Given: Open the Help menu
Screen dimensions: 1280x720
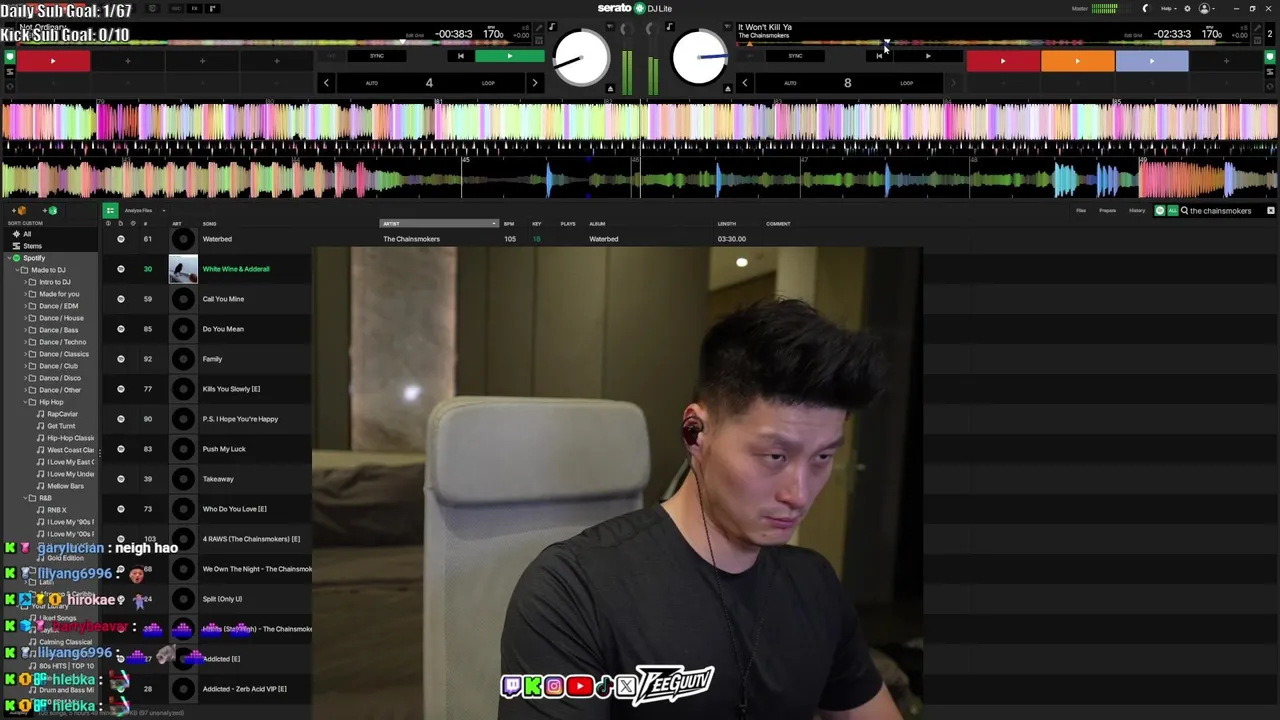Looking at the screenshot, I should point(1168,9).
